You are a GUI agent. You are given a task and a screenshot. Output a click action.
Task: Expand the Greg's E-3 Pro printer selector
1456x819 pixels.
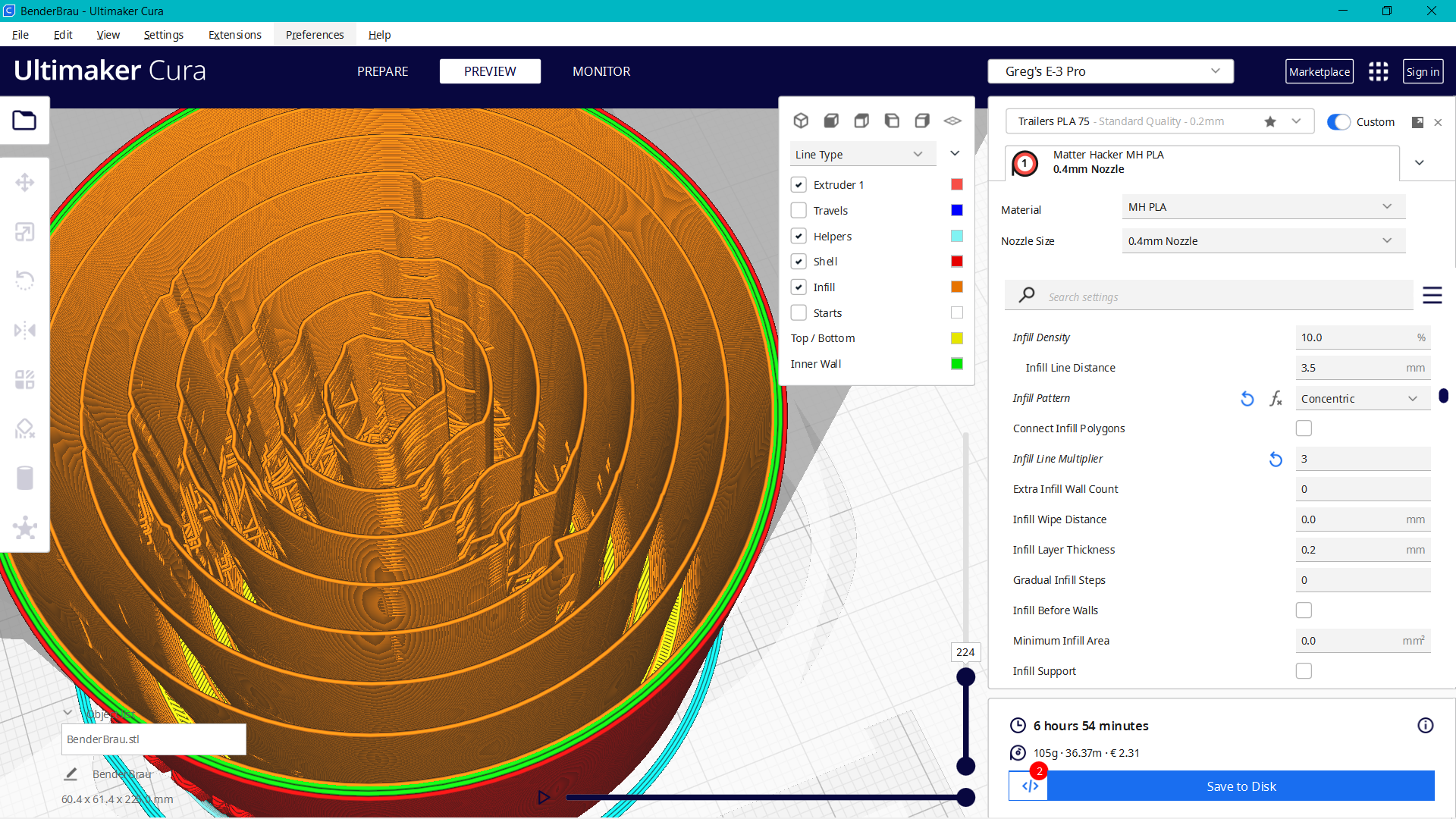(1110, 71)
